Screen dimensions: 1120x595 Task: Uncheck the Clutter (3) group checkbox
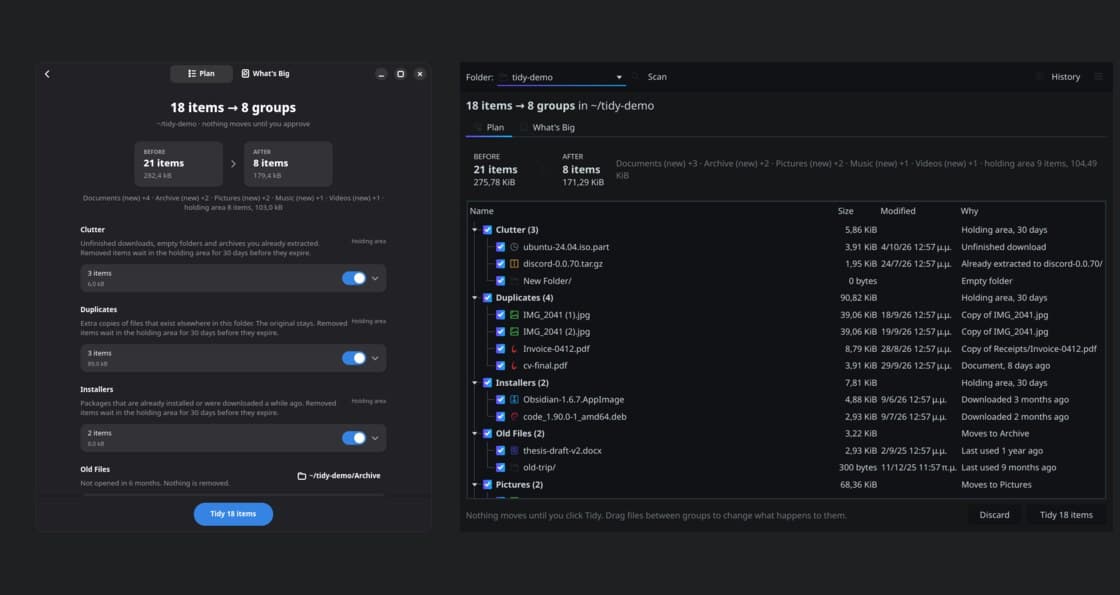(487, 230)
